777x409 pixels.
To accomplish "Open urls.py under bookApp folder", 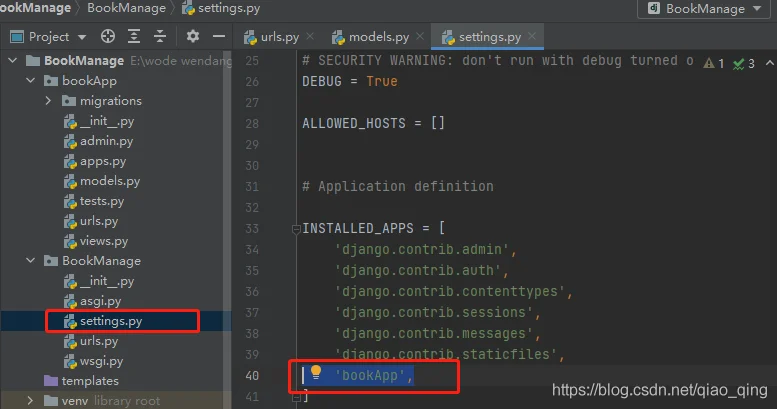I will pyautogui.click(x=91, y=221).
